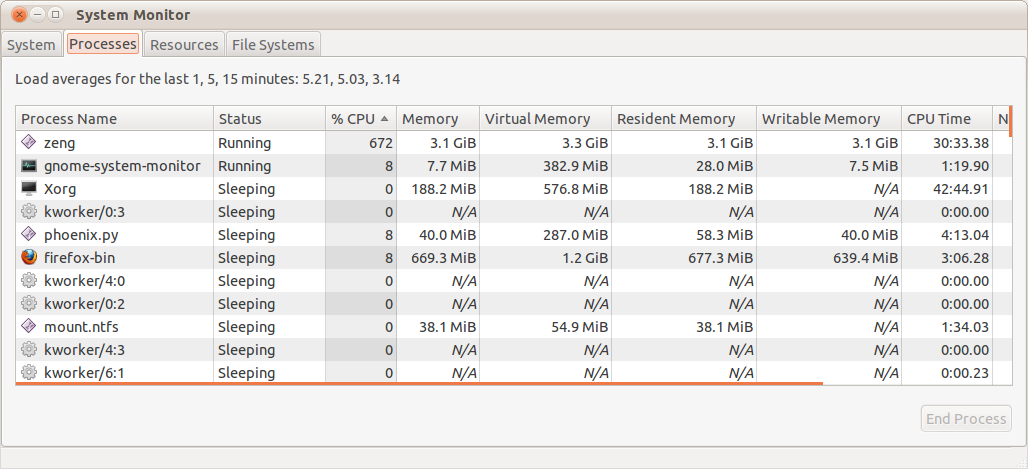The image size is (1028, 469).
Task: Click the 58.3 MiB resident memory value
Action: pyautogui.click(x=724, y=234)
